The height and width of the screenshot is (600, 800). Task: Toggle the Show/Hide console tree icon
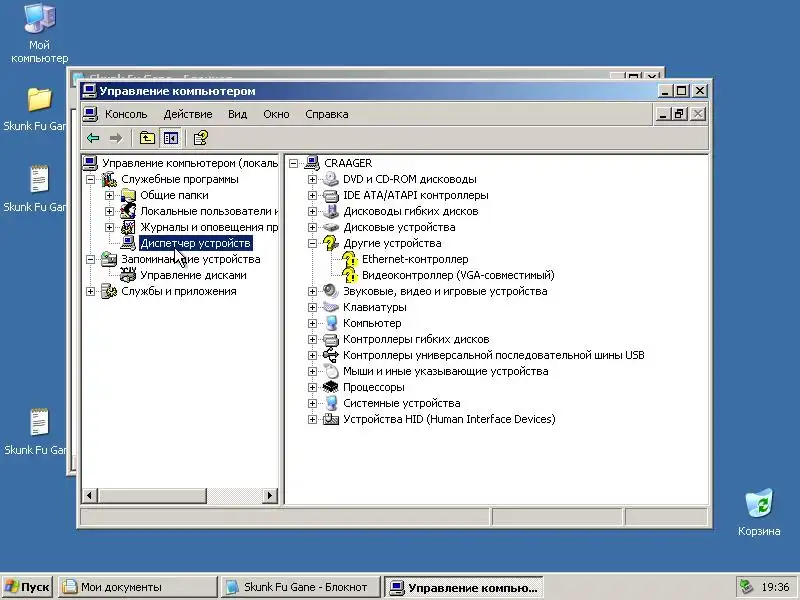[170, 138]
